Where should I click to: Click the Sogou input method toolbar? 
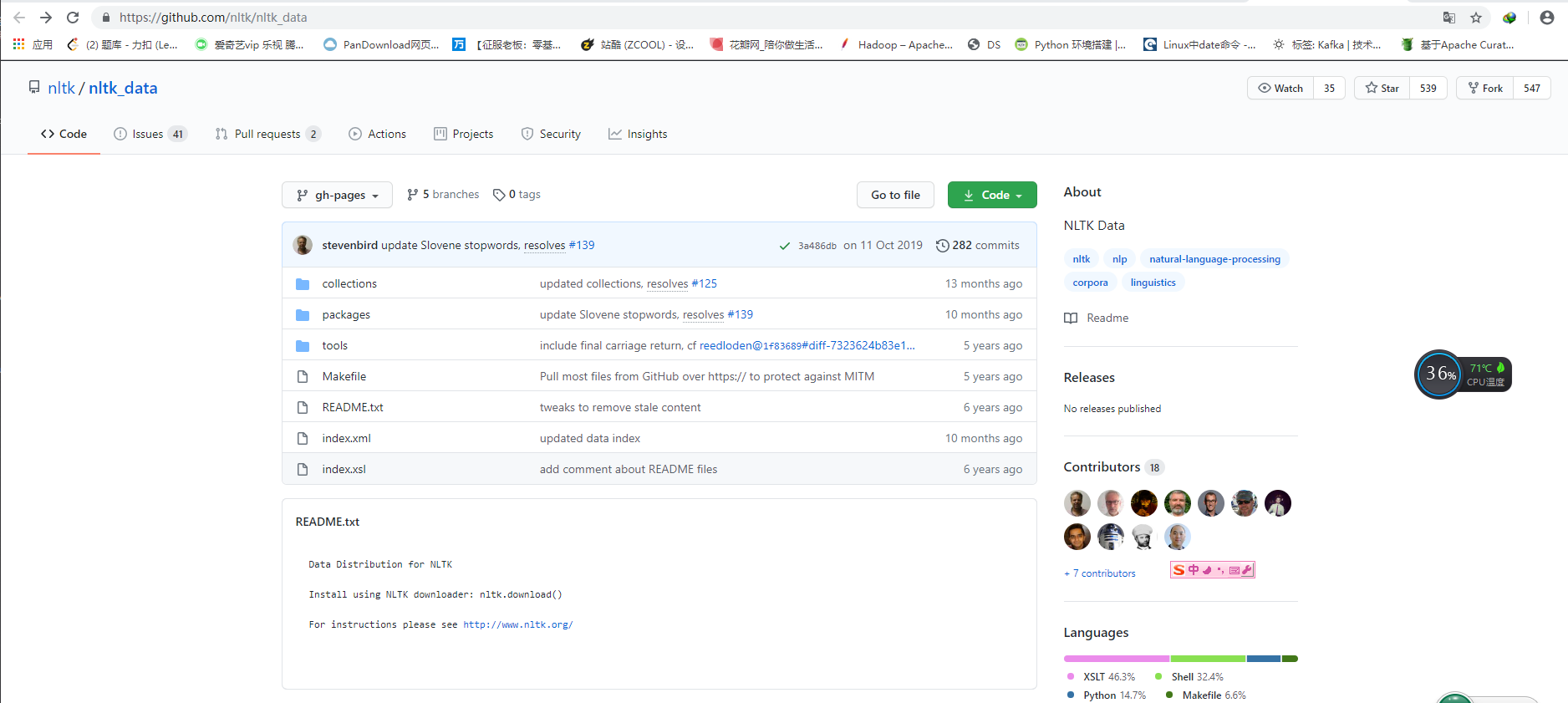point(1212,570)
